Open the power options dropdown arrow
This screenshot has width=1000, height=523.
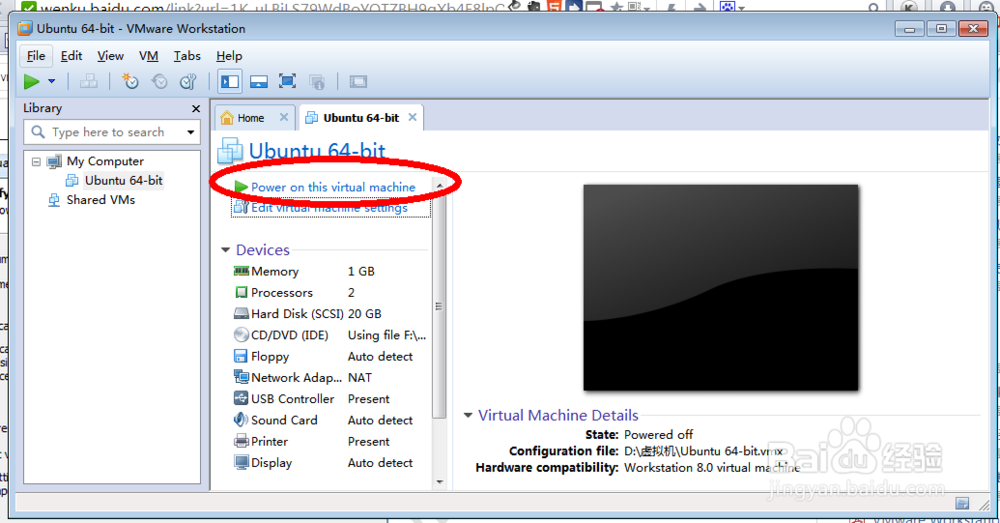[x=52, y=82]
